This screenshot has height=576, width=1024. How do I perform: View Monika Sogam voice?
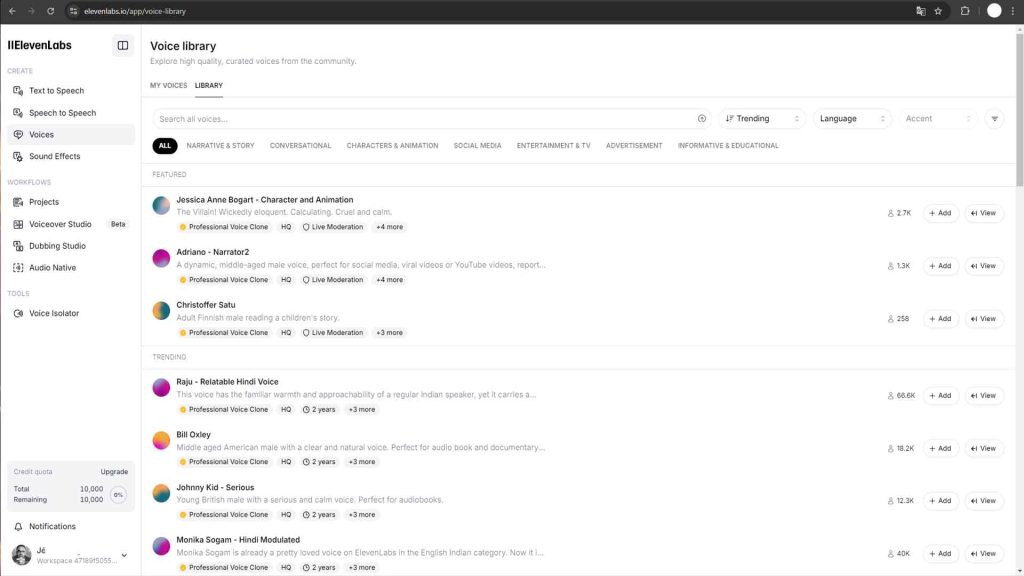click(x=984, y=554)
